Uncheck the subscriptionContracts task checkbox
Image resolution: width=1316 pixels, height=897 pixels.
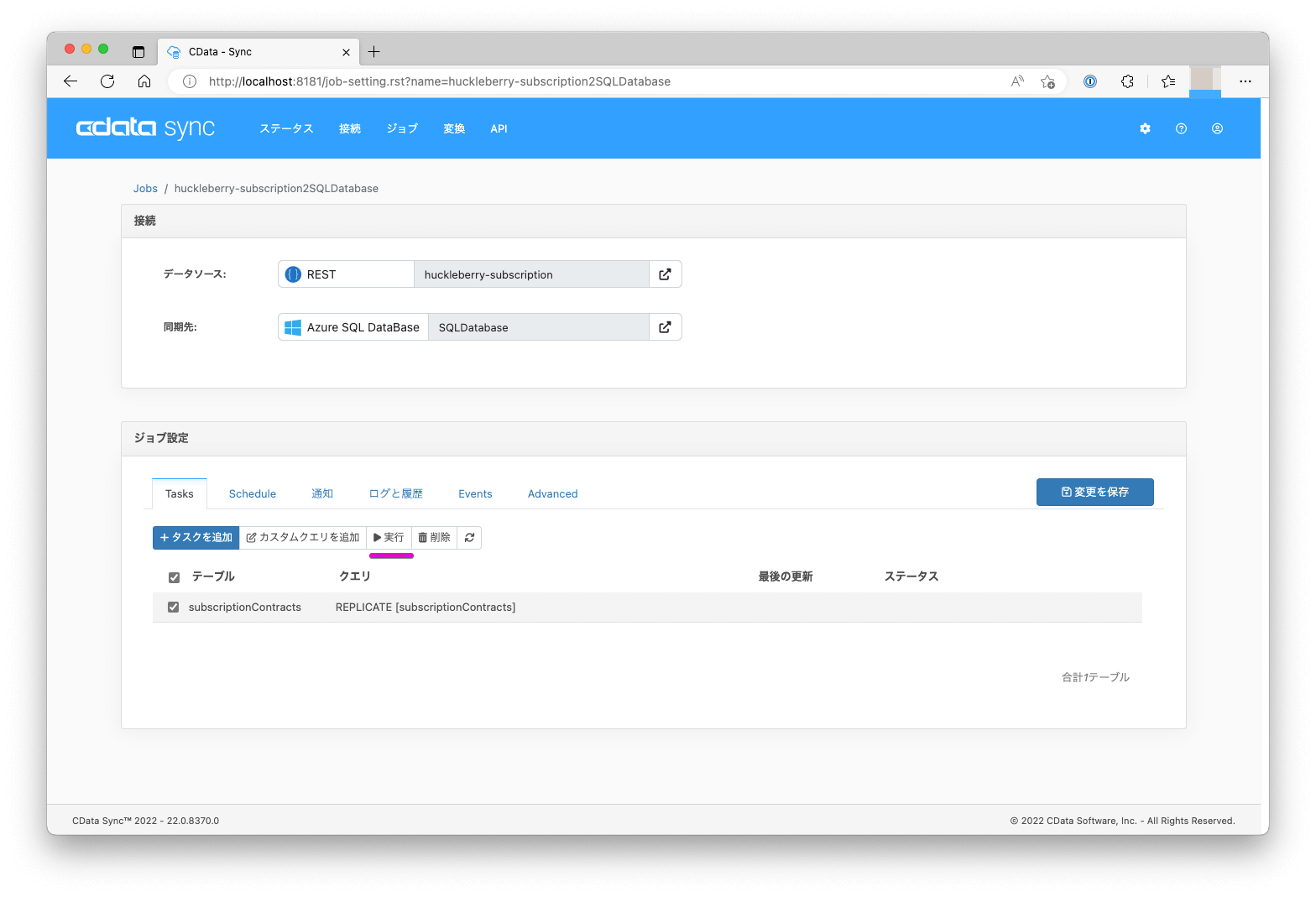pos(174,608)
